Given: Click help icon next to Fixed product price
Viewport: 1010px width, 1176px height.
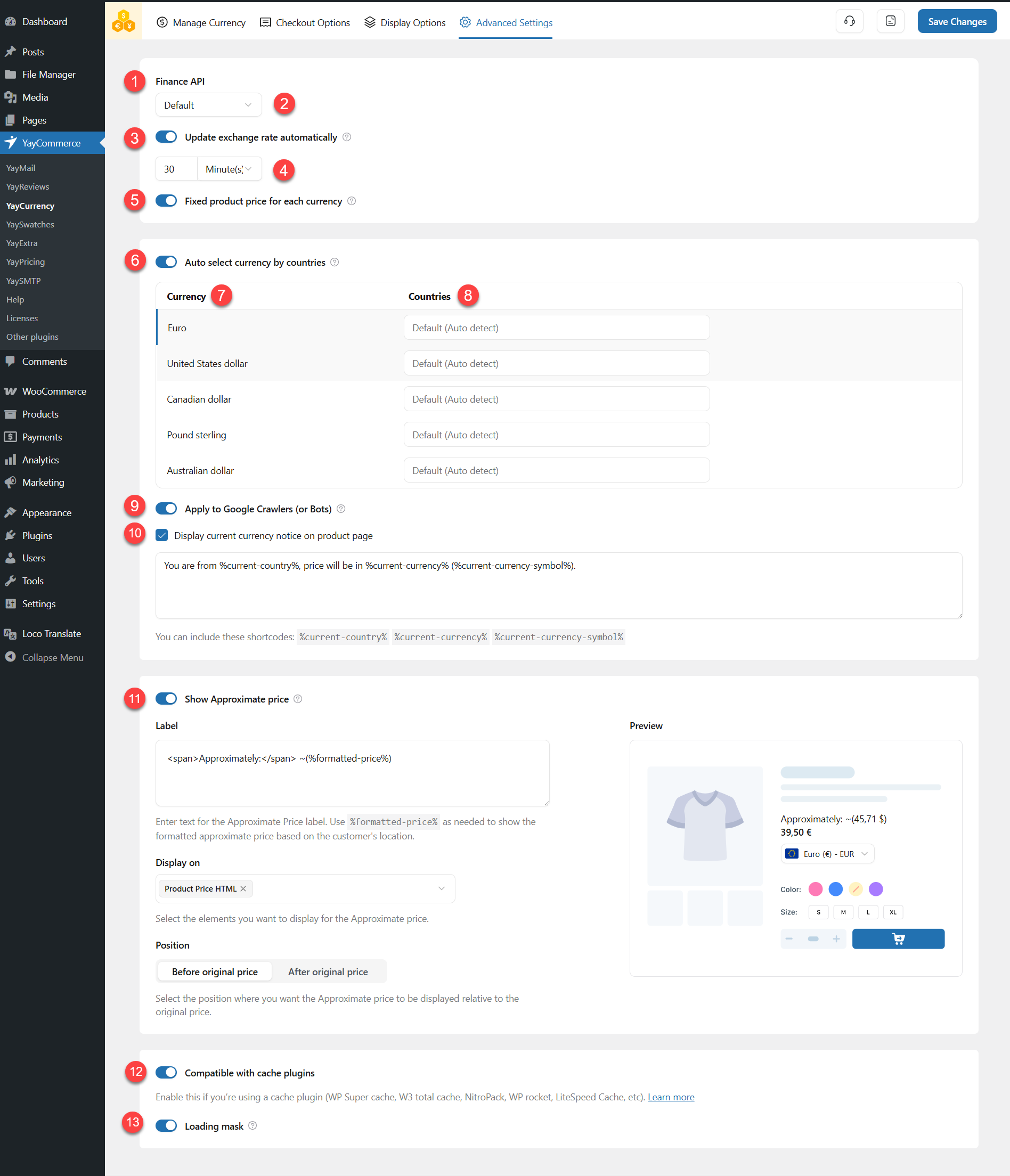Looking at the screenshot, I should [352, 201].
